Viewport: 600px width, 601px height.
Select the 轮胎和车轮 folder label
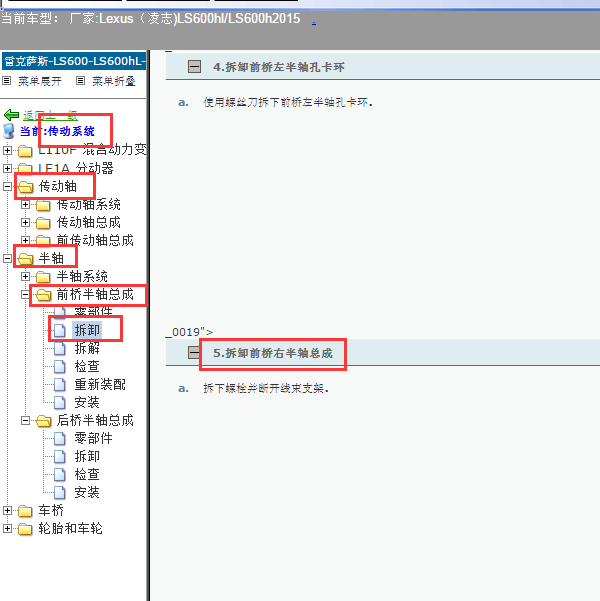pos(71,529)
